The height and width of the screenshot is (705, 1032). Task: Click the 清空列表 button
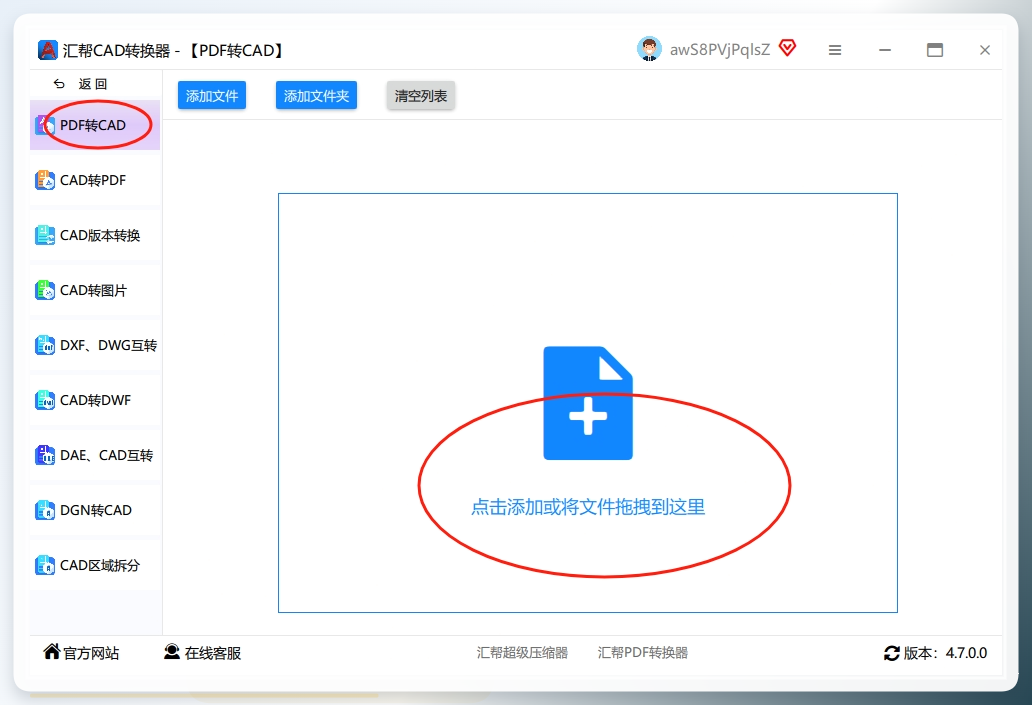(x=421, y=95)
